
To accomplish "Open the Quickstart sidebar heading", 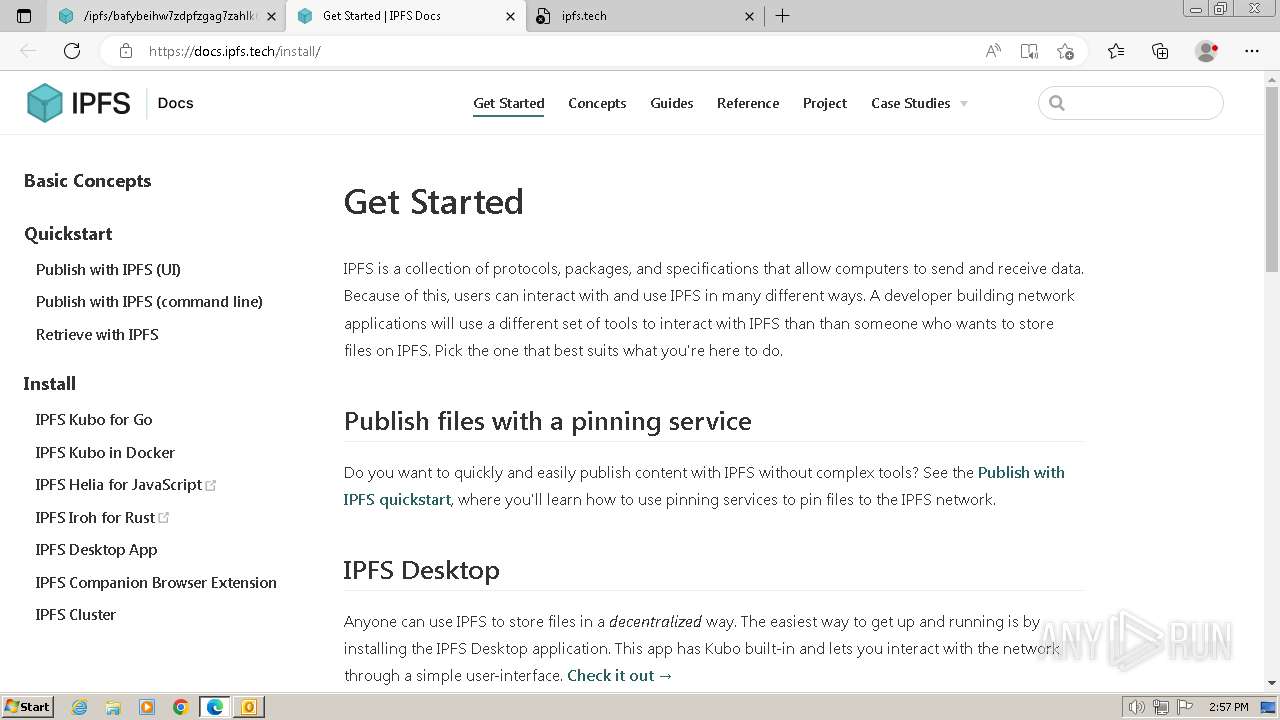I will coord(68,234).
